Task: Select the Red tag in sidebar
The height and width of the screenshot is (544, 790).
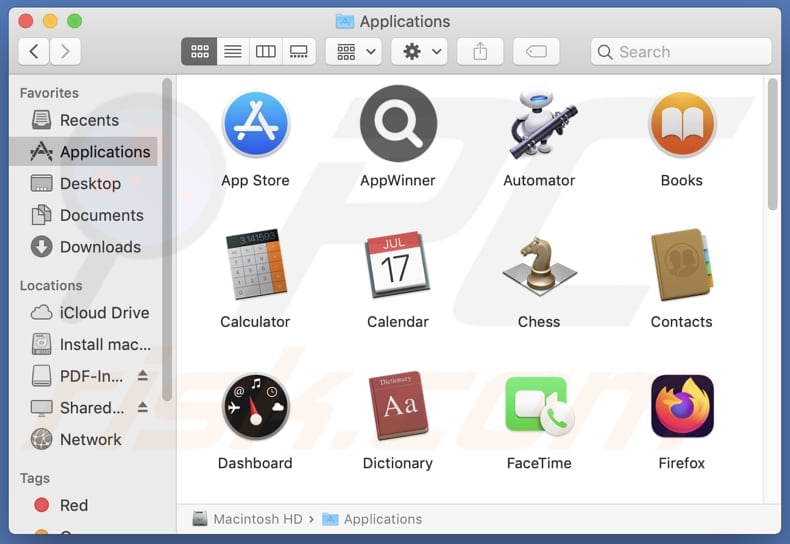Action: [84, 505]
